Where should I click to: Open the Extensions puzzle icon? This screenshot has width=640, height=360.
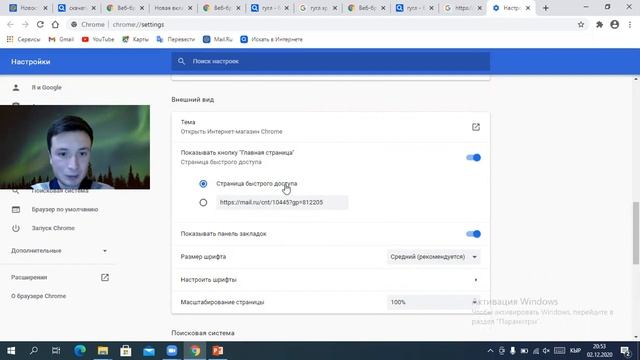(x=599, y=24)
